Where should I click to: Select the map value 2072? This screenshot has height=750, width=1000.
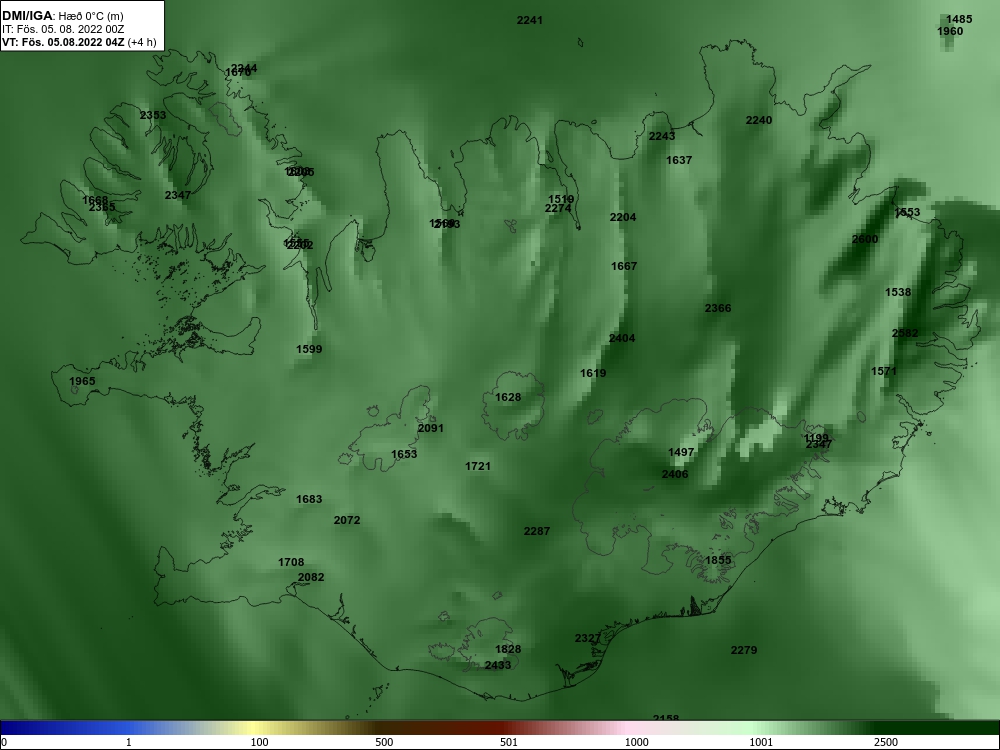347,520
